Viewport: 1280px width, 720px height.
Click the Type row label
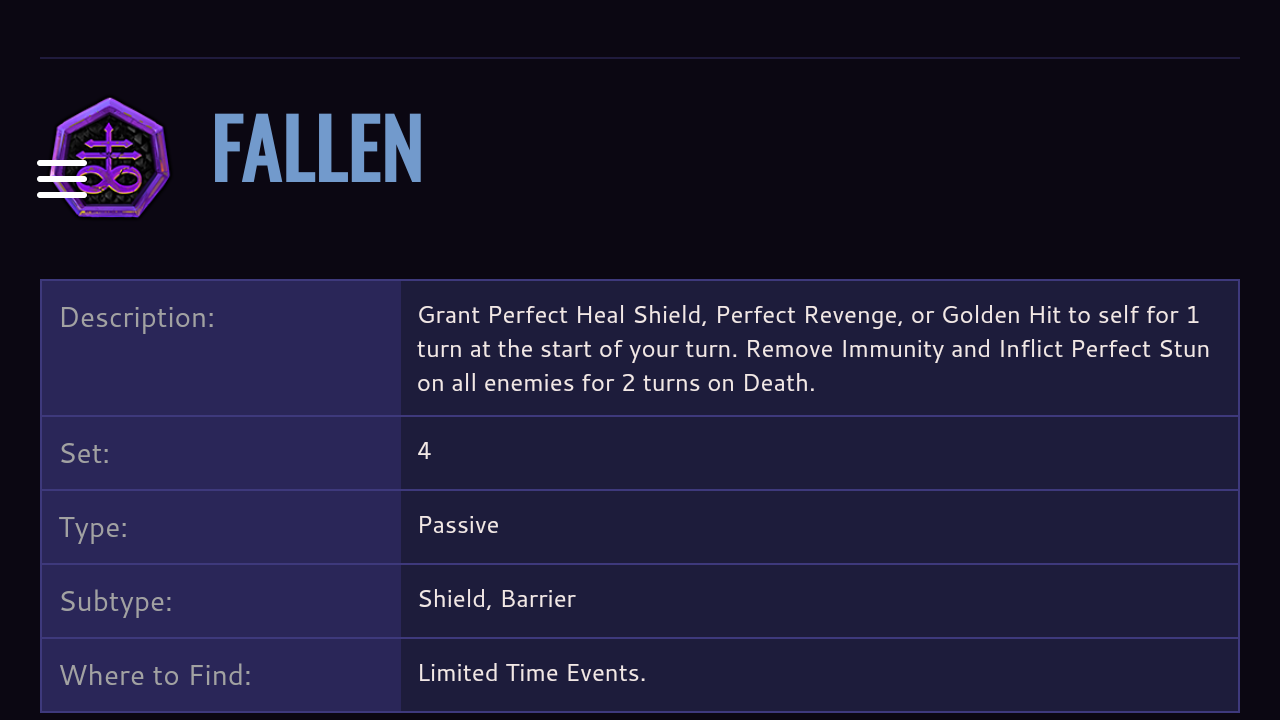[93, 528]
